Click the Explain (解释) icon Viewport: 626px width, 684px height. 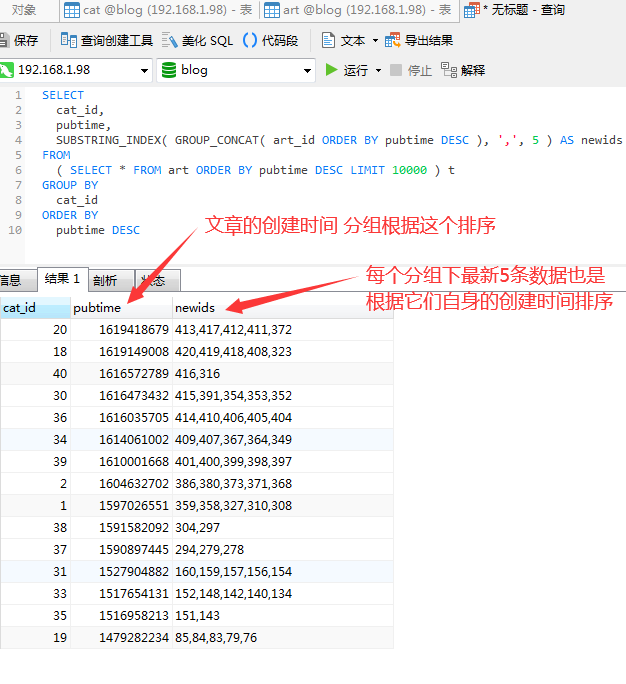[448, 70]
